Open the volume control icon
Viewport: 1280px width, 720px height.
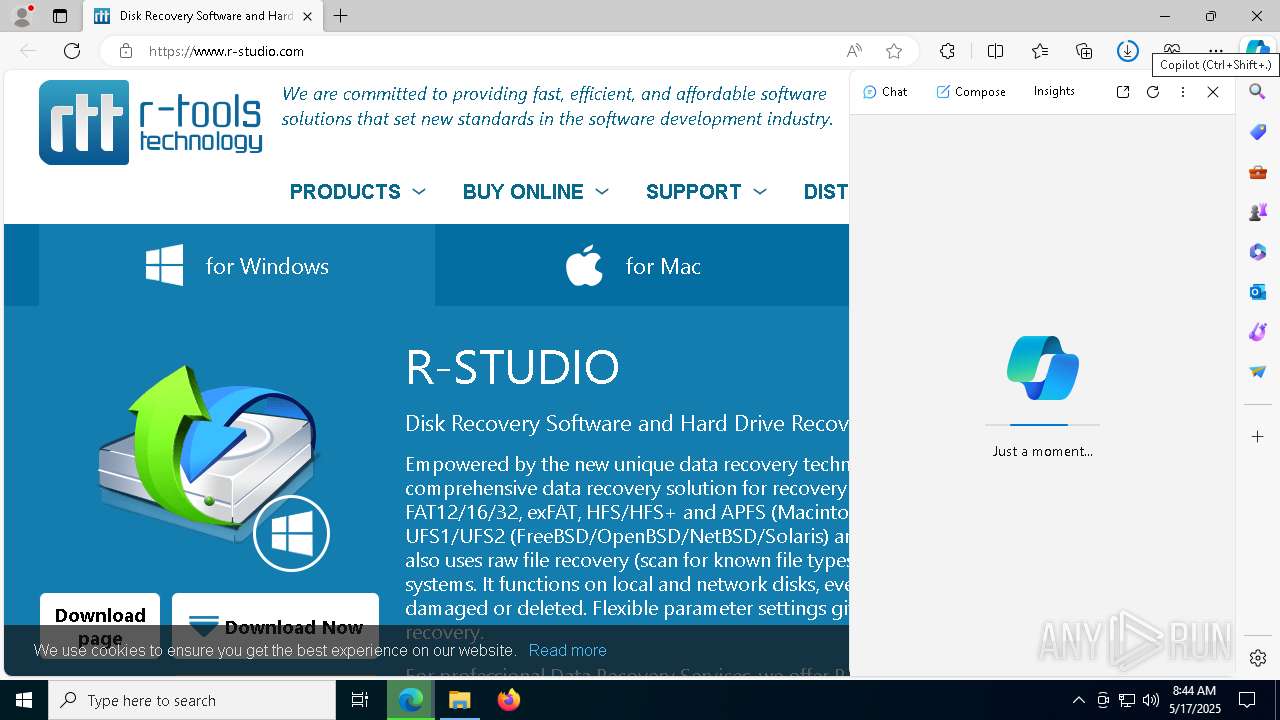[1151, 700]
